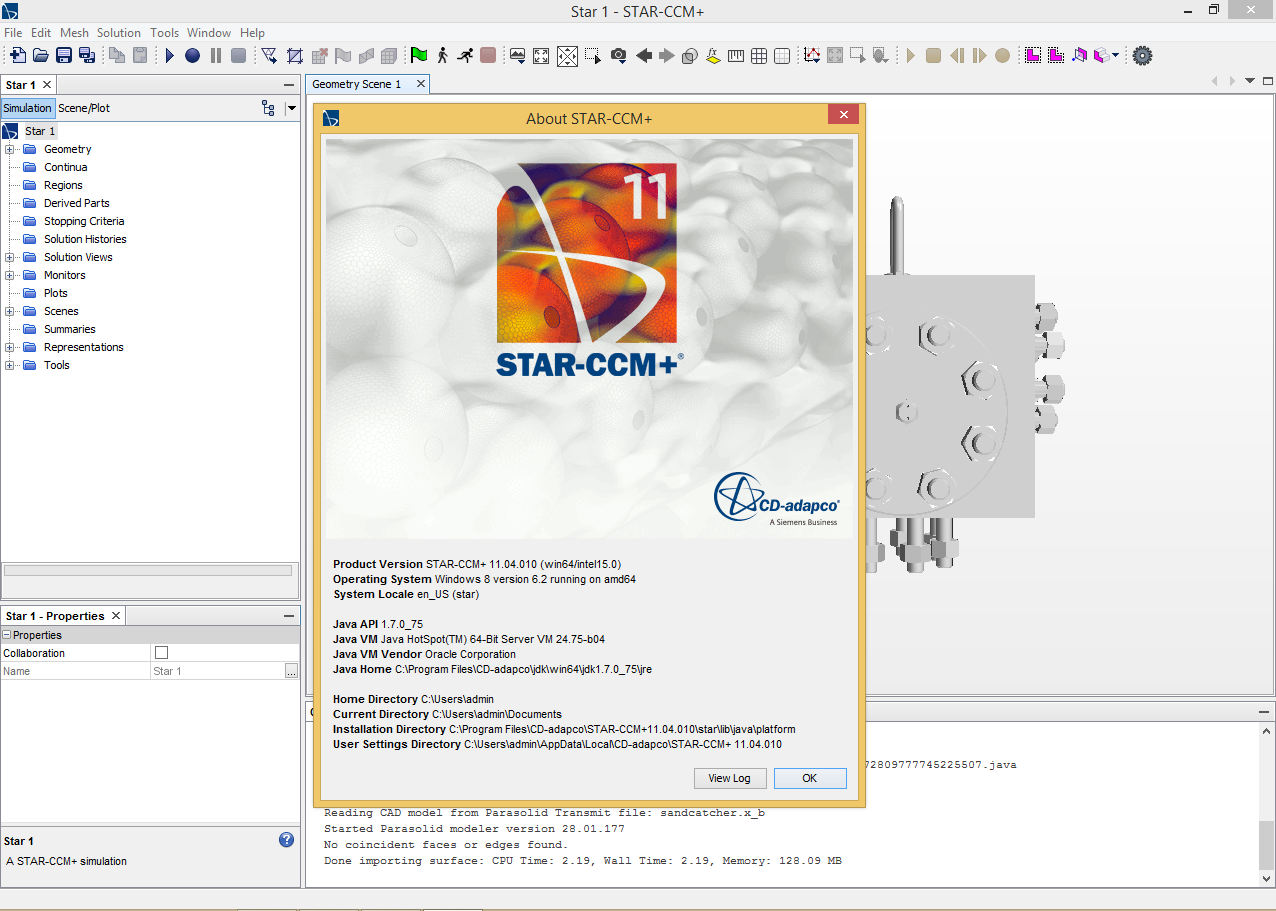Image resolution: width=1276 pixels, height=911 pixels.
Task: Click the Name value field 'Star 1'
Action: click(216, 671)
